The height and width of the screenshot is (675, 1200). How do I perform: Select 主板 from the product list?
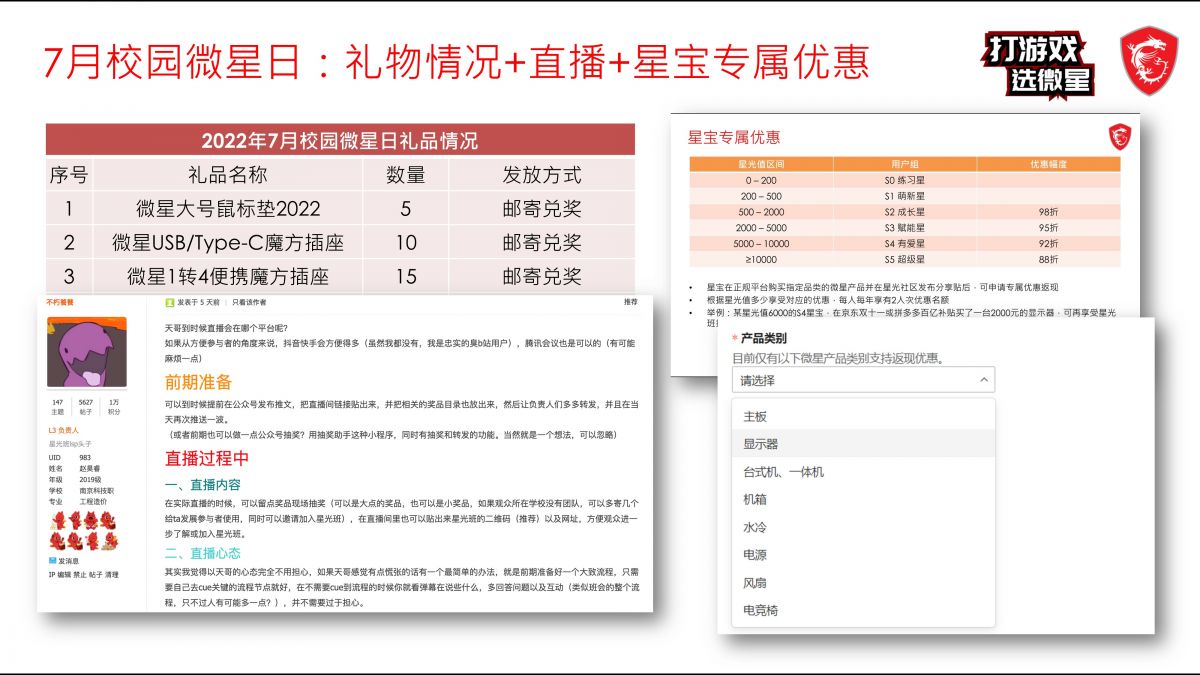click(x=863, y=416)
